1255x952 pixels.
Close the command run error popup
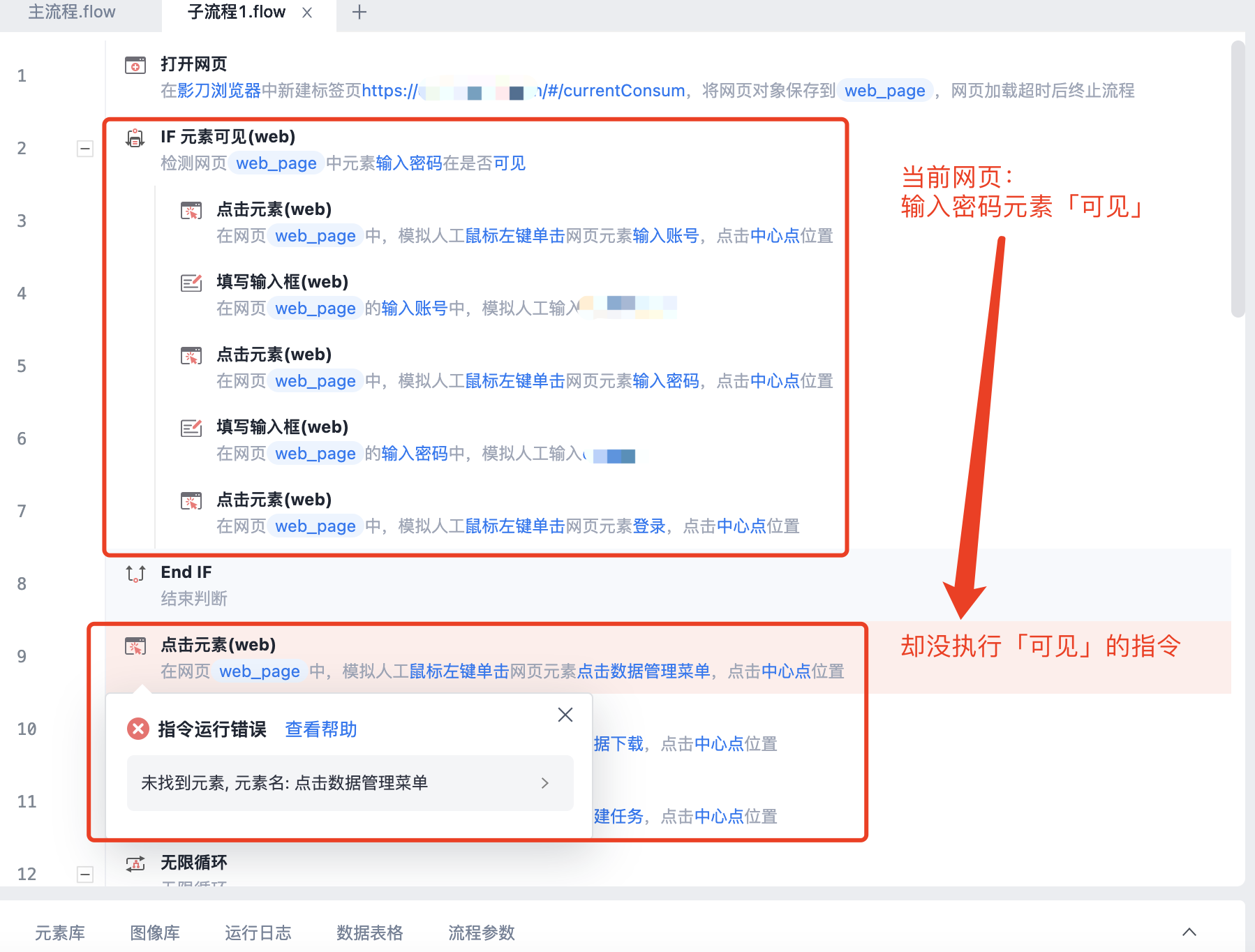click(565, 715)
